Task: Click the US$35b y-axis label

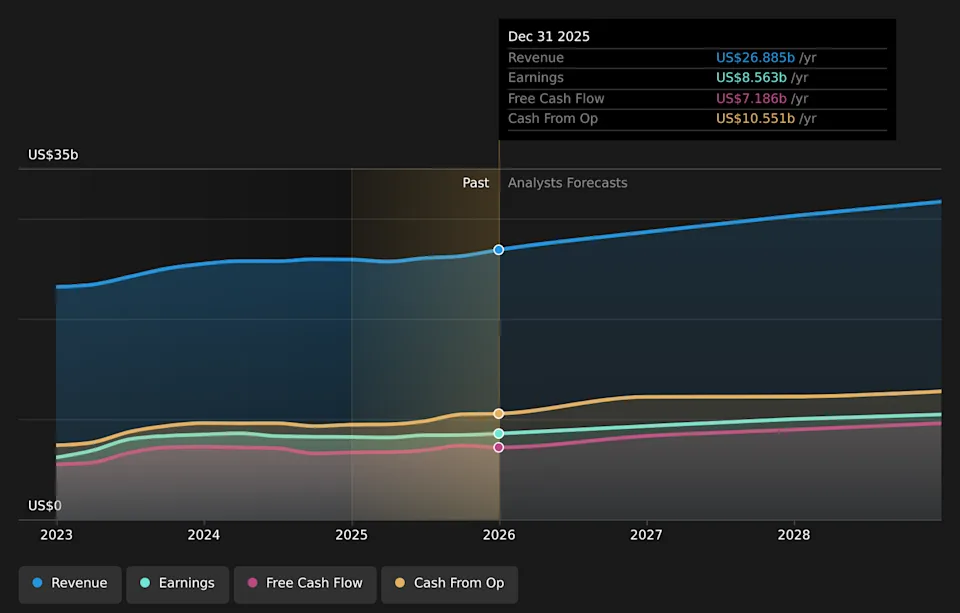Action: pyautogui.click(x=53, y=155)
